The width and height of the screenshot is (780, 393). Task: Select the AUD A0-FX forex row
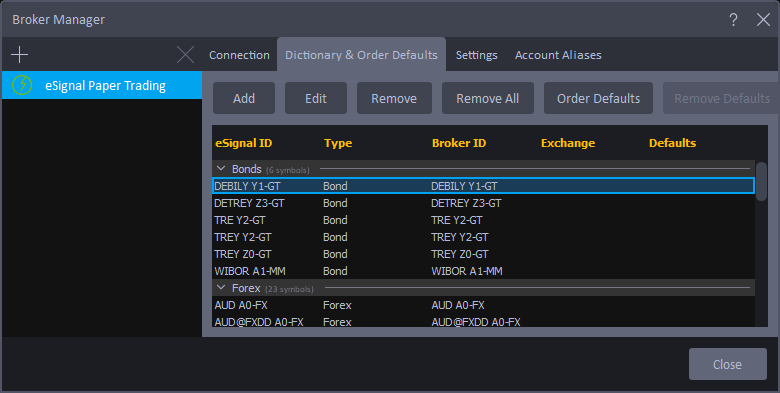483,305
